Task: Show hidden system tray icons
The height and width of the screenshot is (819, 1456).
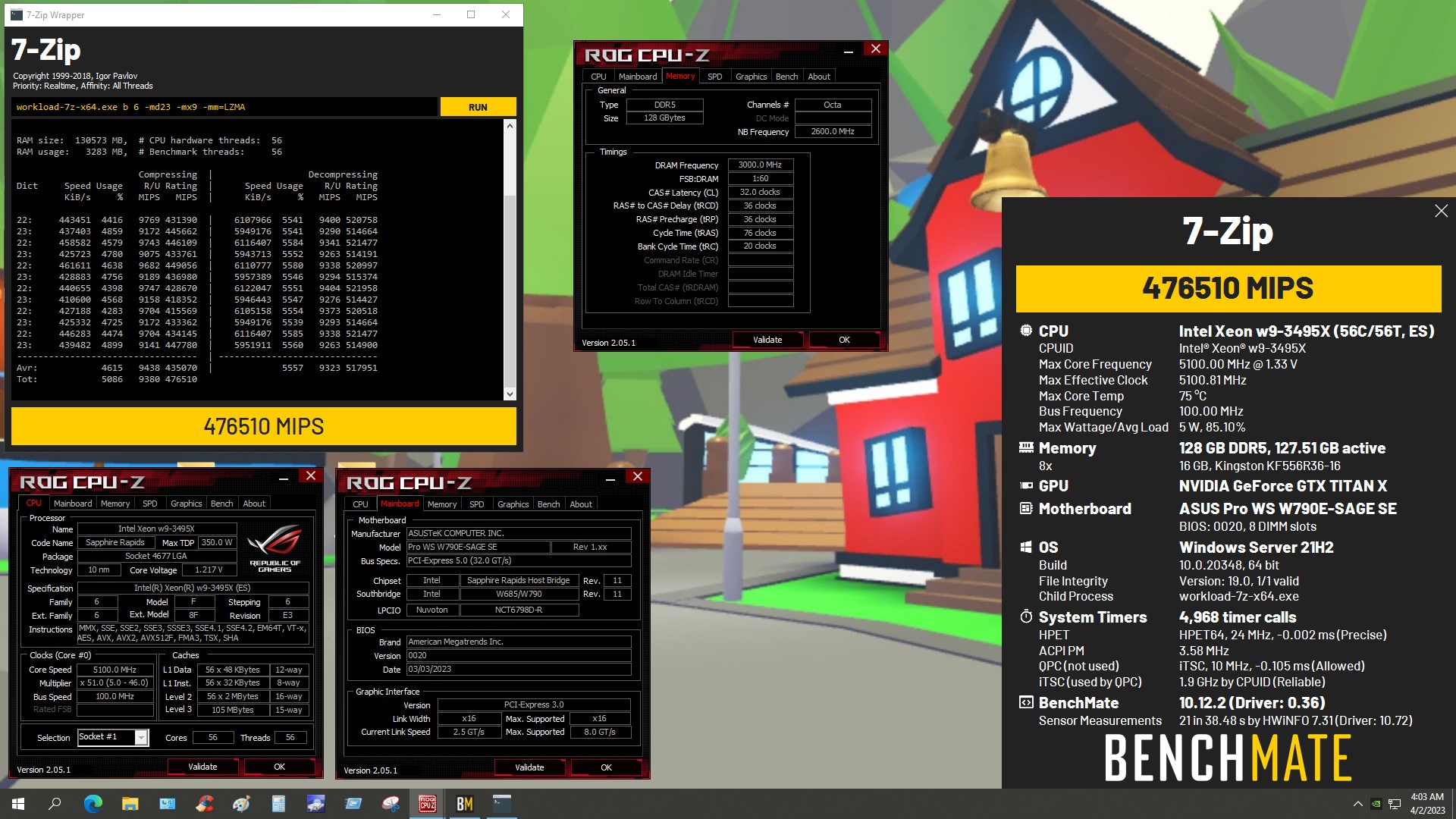Action: (1357, 804)
